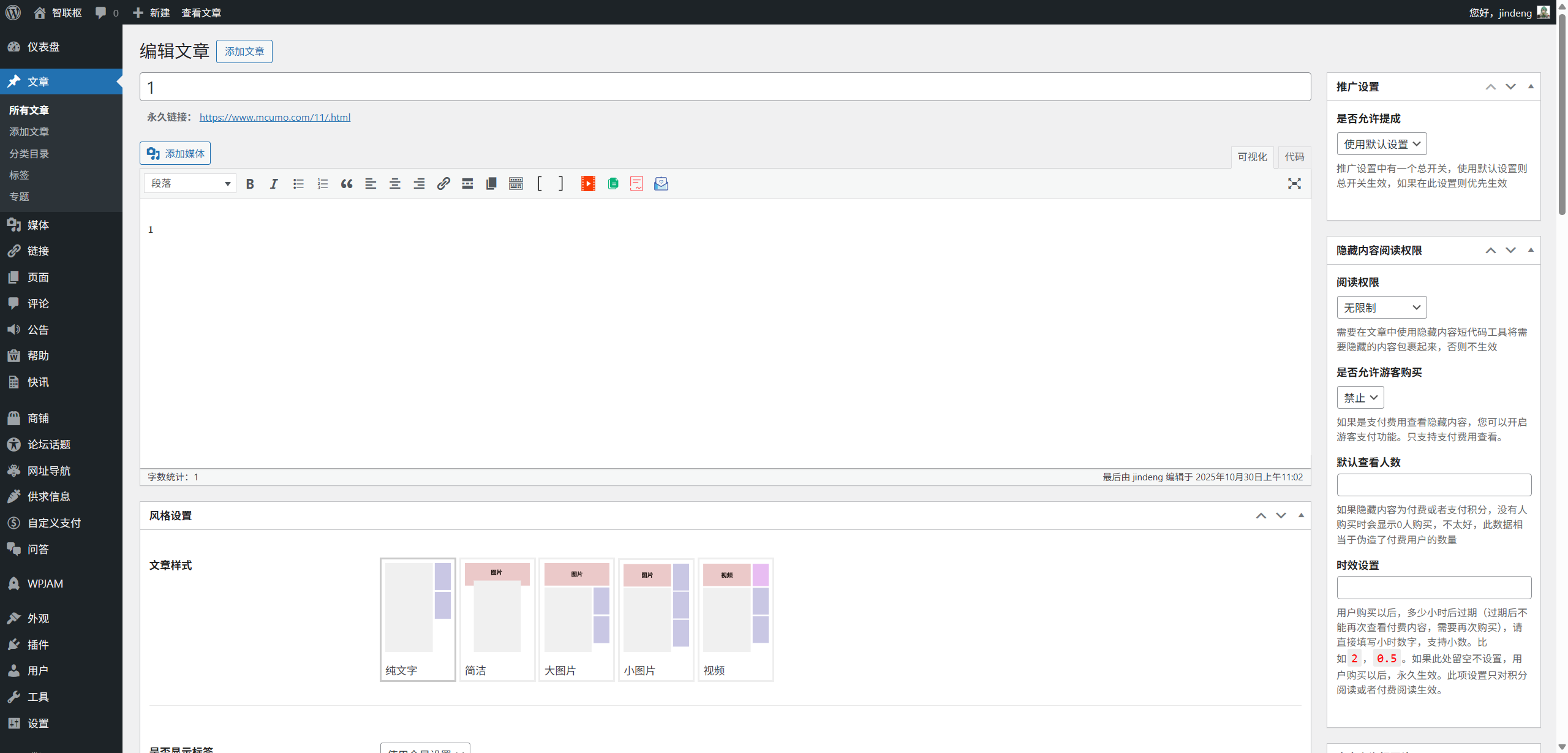
Task: Click the insert link icon
Action: (443, 184)
